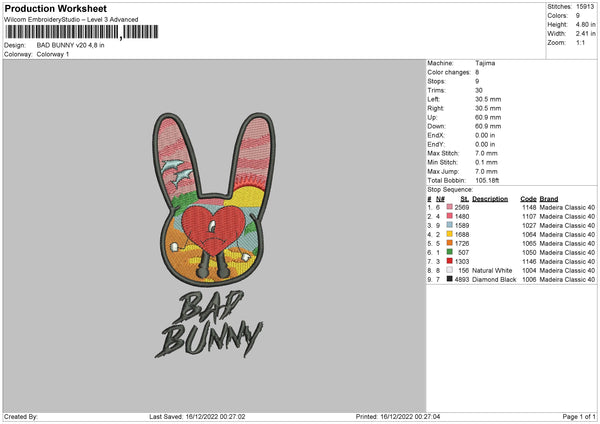
Task: Click the Height value '4.80 in'
Action: [585, 24]
